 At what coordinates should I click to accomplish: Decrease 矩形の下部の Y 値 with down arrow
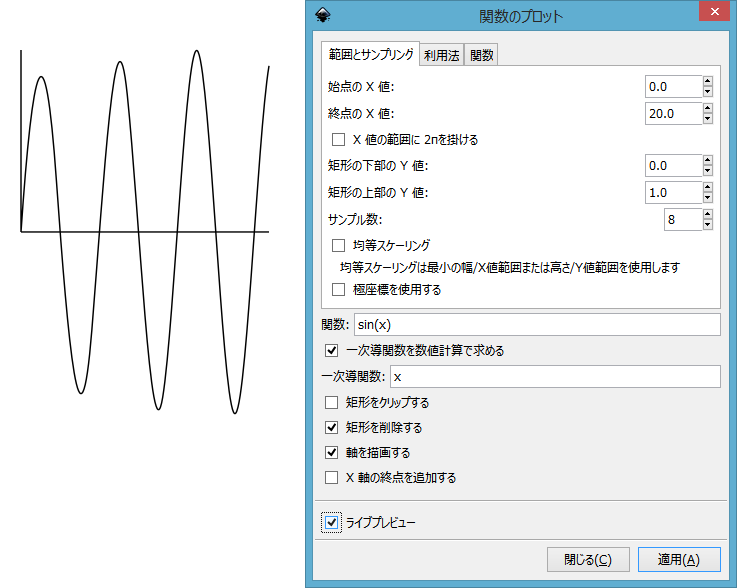[x=708, y=171]
